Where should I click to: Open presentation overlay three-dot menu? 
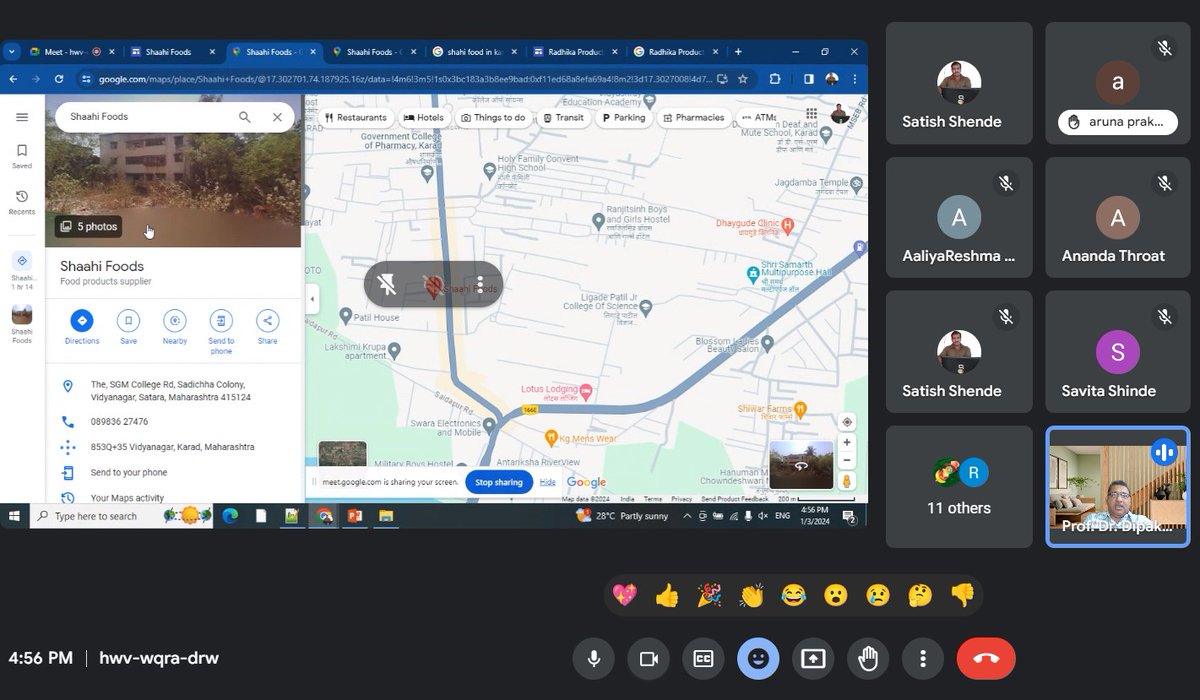480,286
